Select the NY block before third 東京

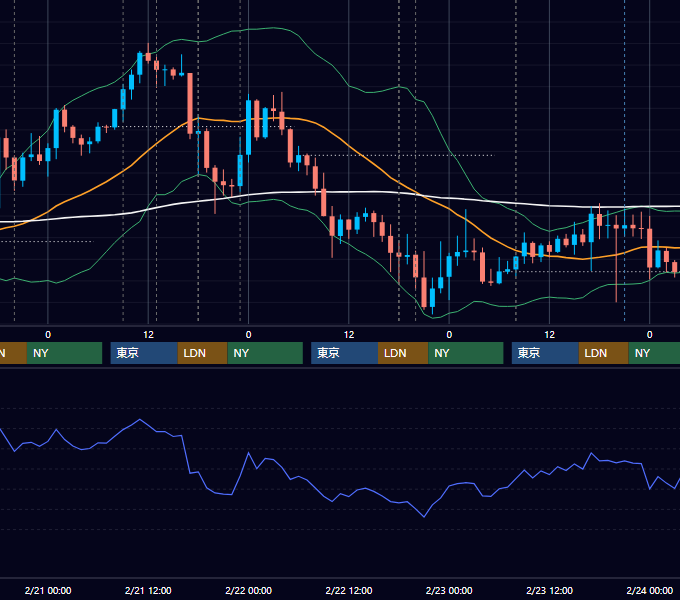(466, 353)
